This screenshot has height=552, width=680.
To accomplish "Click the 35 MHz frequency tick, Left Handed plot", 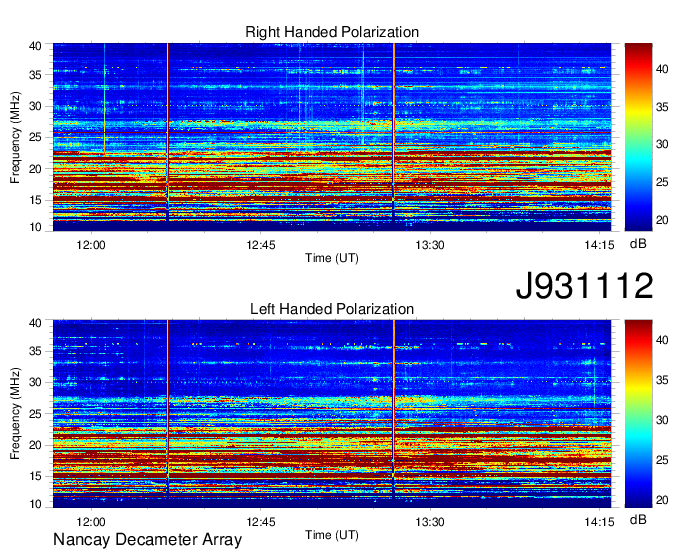I will pyautogui.click(x=35, y=351).
